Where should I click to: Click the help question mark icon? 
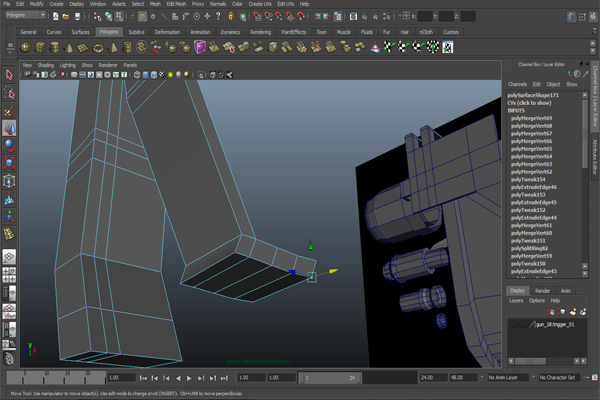click(218, 16)
